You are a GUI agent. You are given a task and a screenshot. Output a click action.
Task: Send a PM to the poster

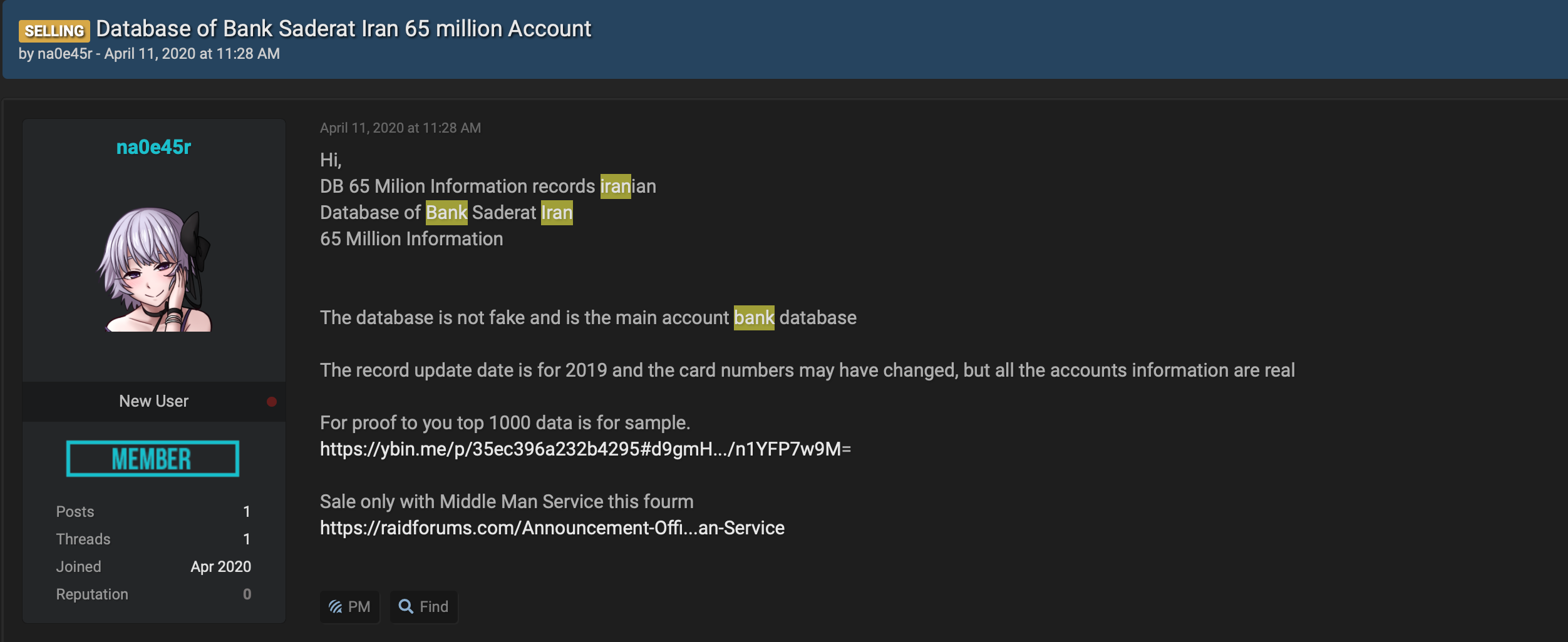(x=349, y=606)
